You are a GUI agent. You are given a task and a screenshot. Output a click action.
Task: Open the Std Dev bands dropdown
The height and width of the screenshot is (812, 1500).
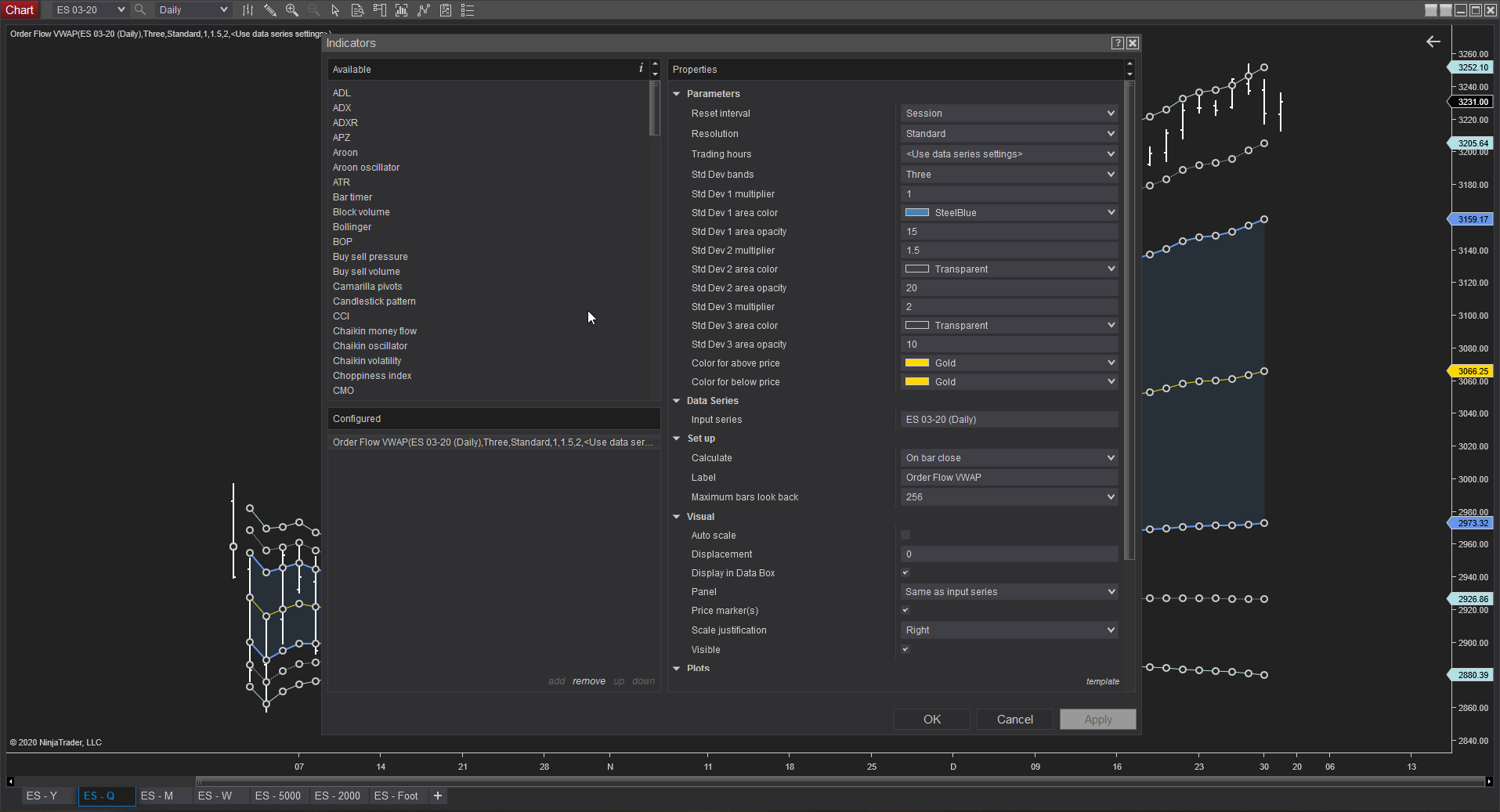(1009, 175)
